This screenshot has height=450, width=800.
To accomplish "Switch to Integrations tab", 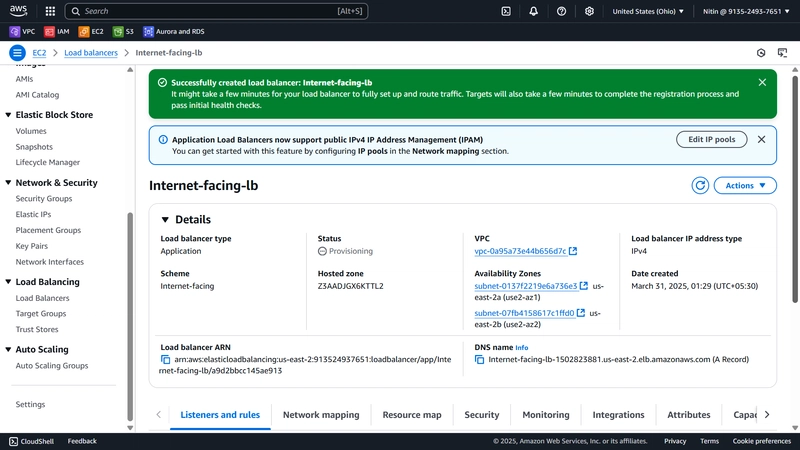I will click(x=618, y=415).
